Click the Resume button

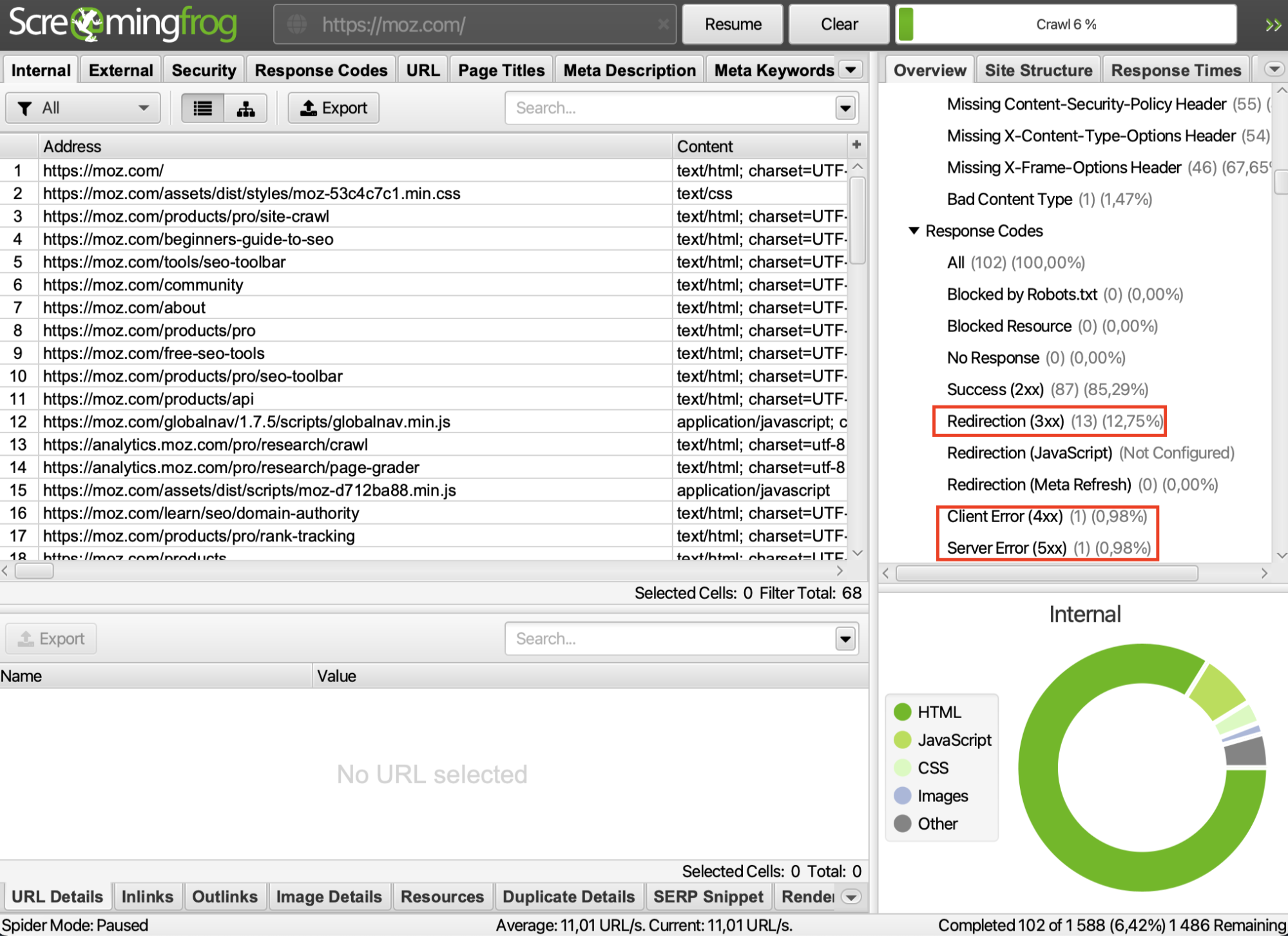click(733, 24)
